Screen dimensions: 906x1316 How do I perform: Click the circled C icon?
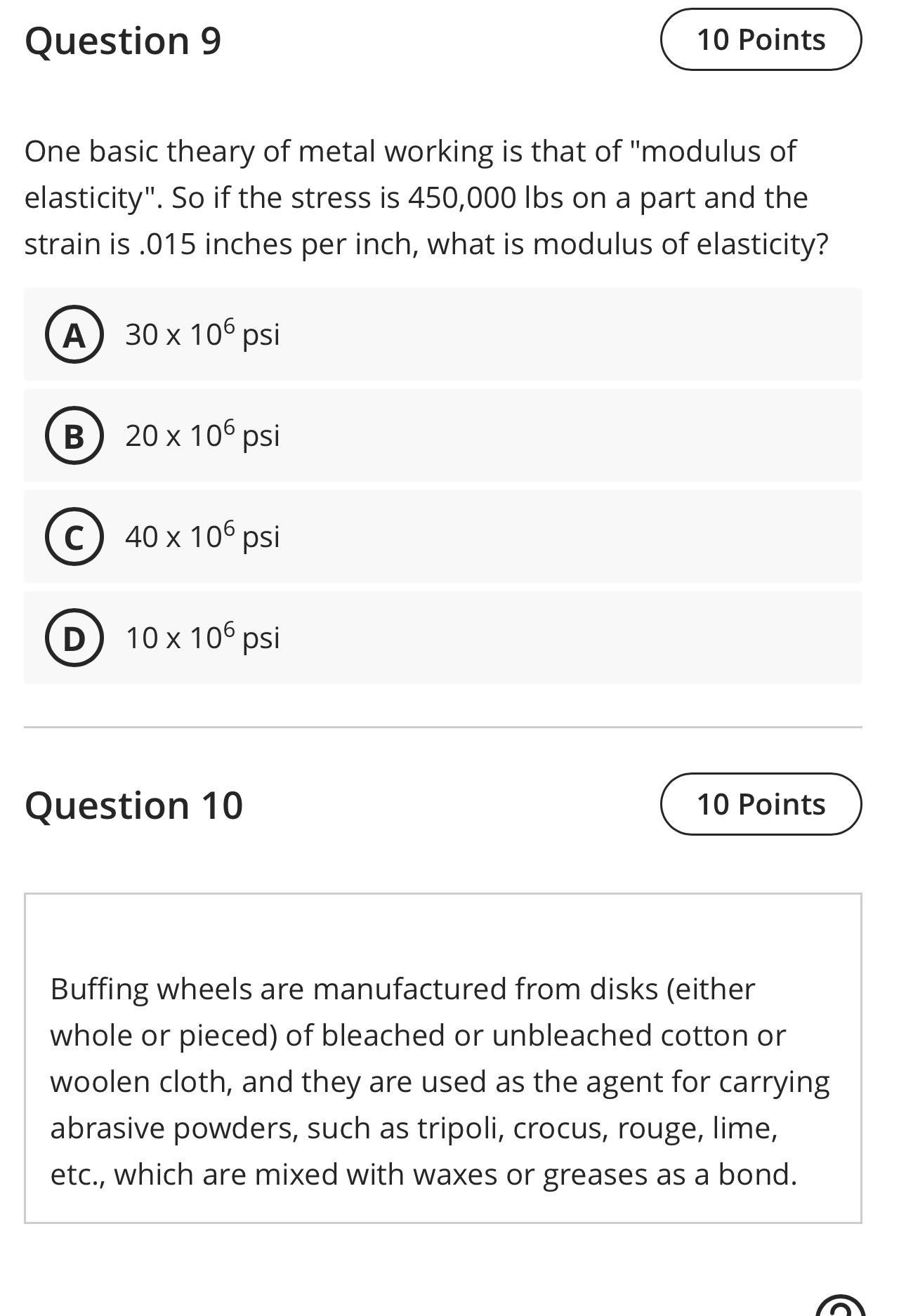coord(75,537)
